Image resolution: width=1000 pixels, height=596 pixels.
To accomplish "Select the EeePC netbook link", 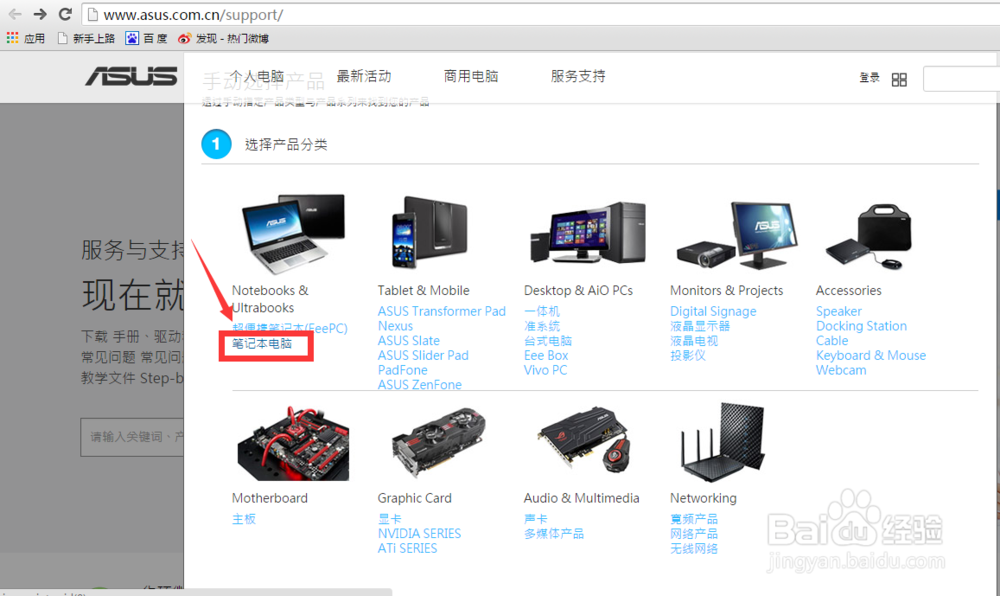I will [x=290, y=328].
